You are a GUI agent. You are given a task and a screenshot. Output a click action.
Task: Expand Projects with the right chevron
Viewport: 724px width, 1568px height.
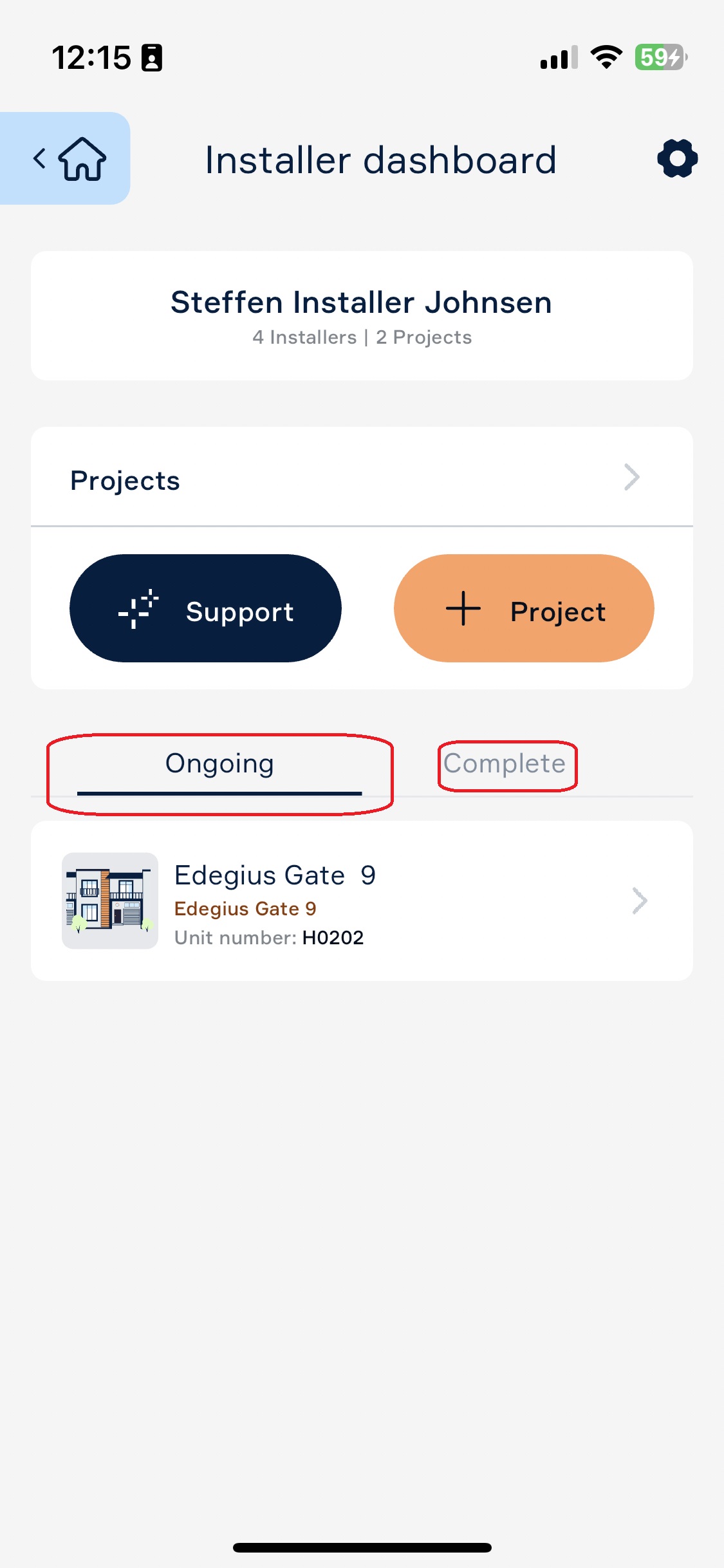632,477
